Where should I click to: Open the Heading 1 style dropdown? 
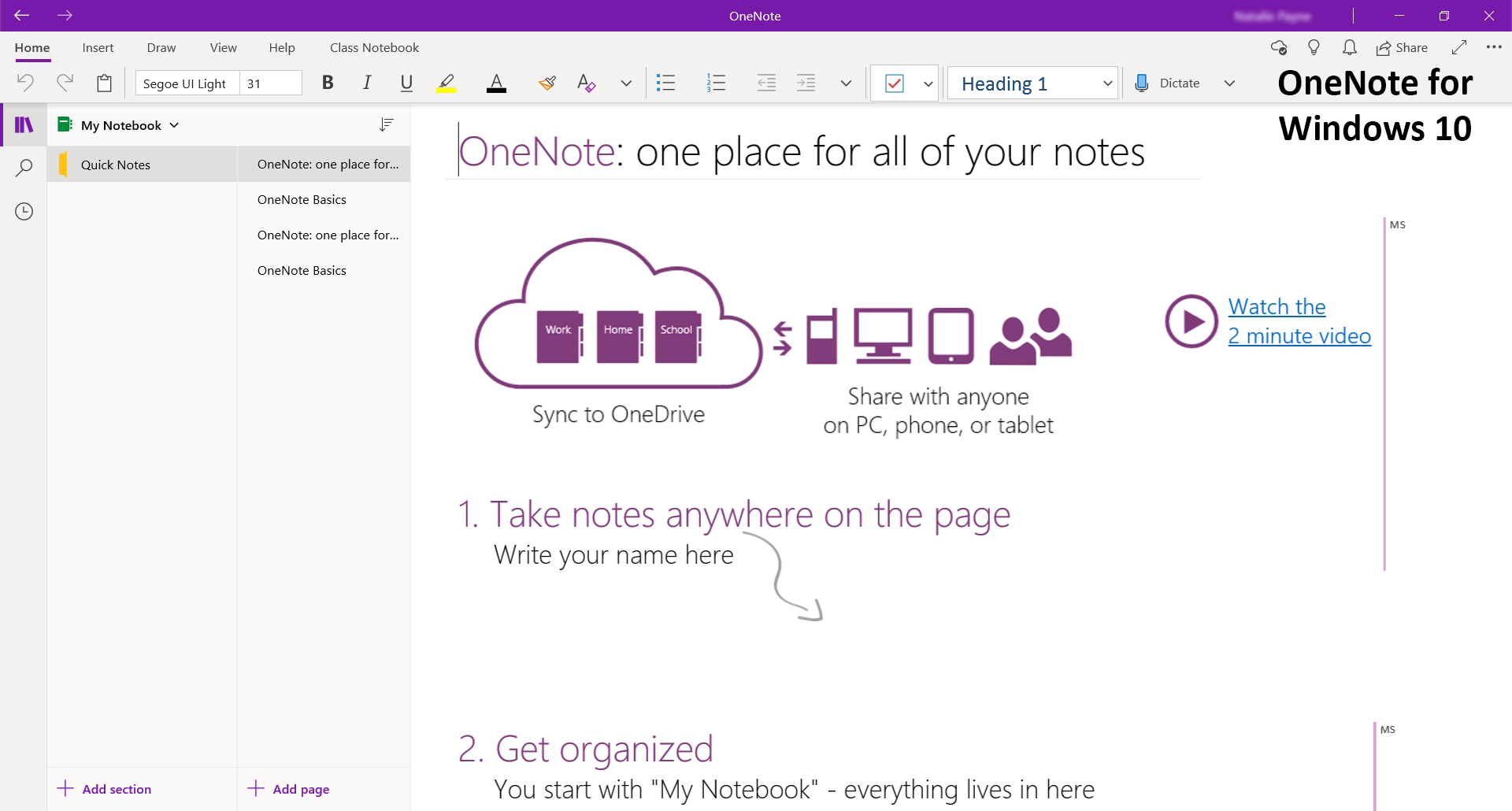[1107, 83]
